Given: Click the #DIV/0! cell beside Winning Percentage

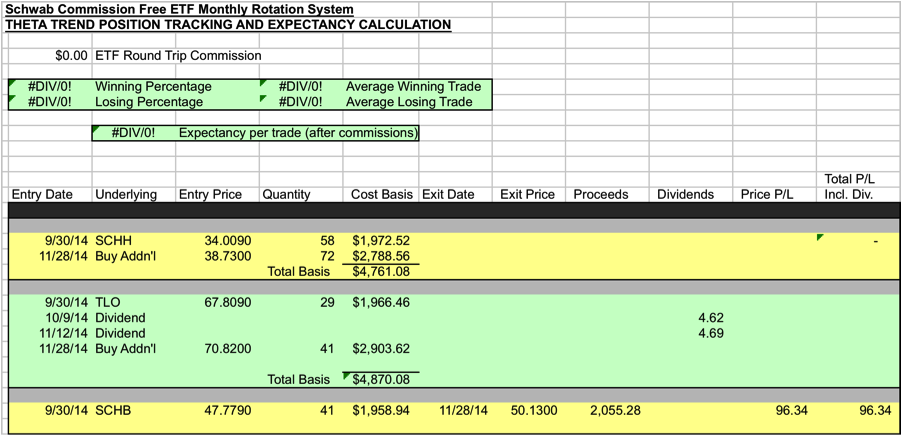Looking at the screenshot, I should pyautogui.click(x=50, y=87).
